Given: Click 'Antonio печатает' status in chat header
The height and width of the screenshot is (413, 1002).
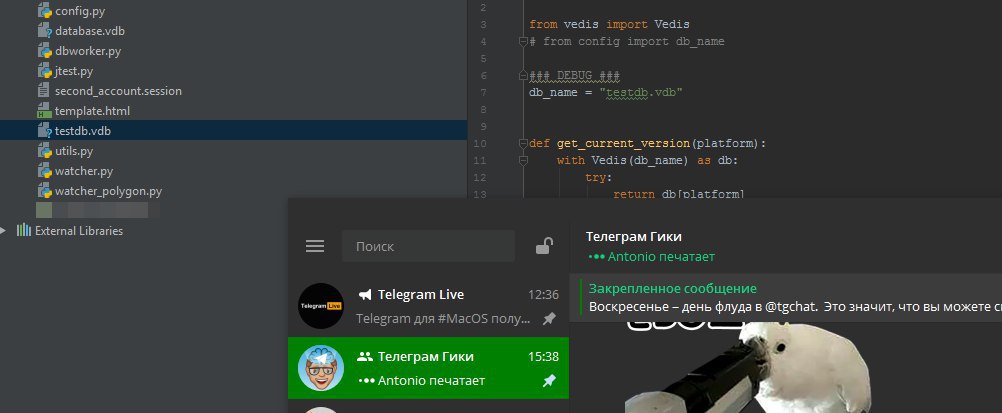Looking at the screenshot, I should 651,257.
